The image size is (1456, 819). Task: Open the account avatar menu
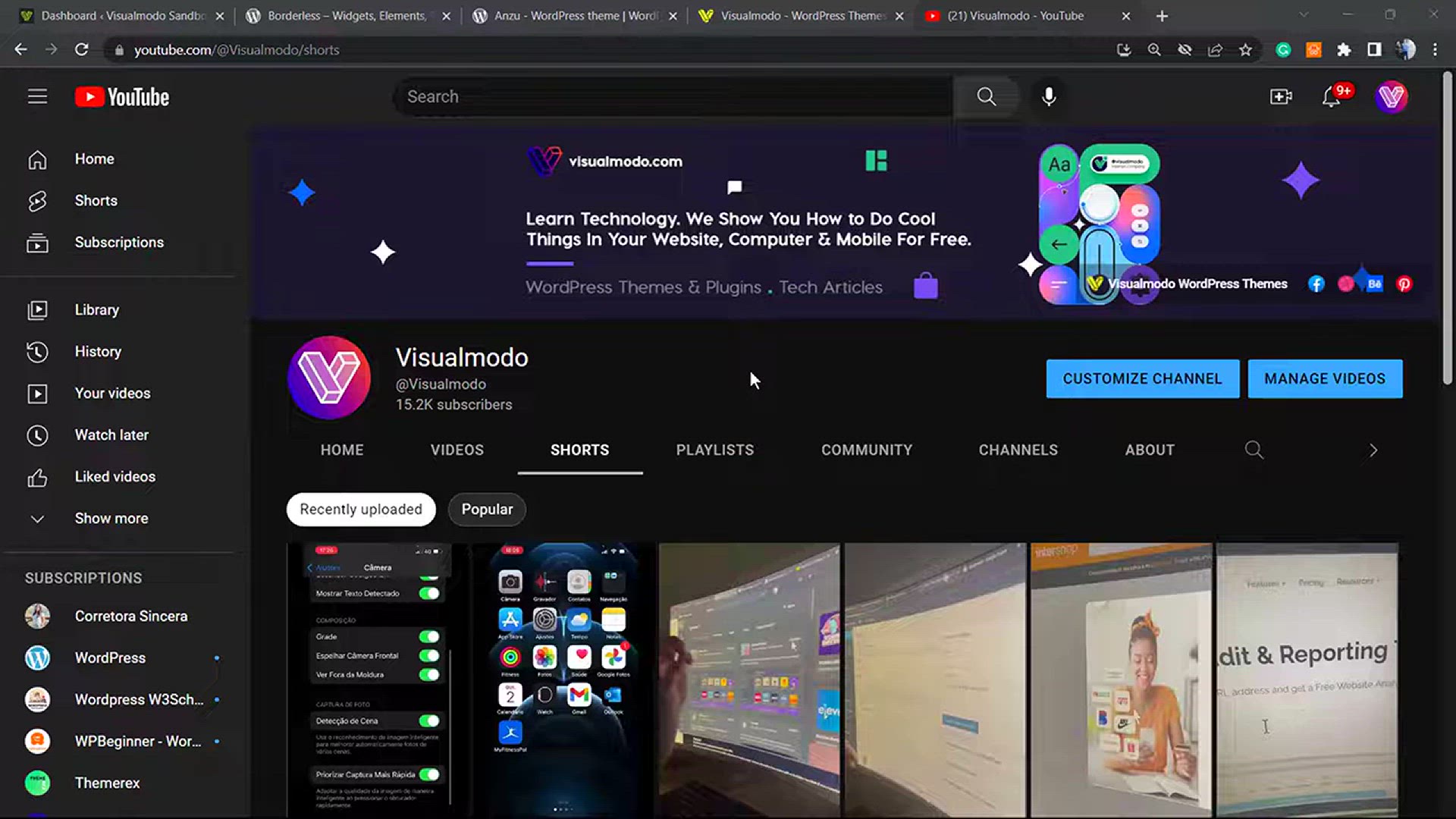pos(1391,96)
